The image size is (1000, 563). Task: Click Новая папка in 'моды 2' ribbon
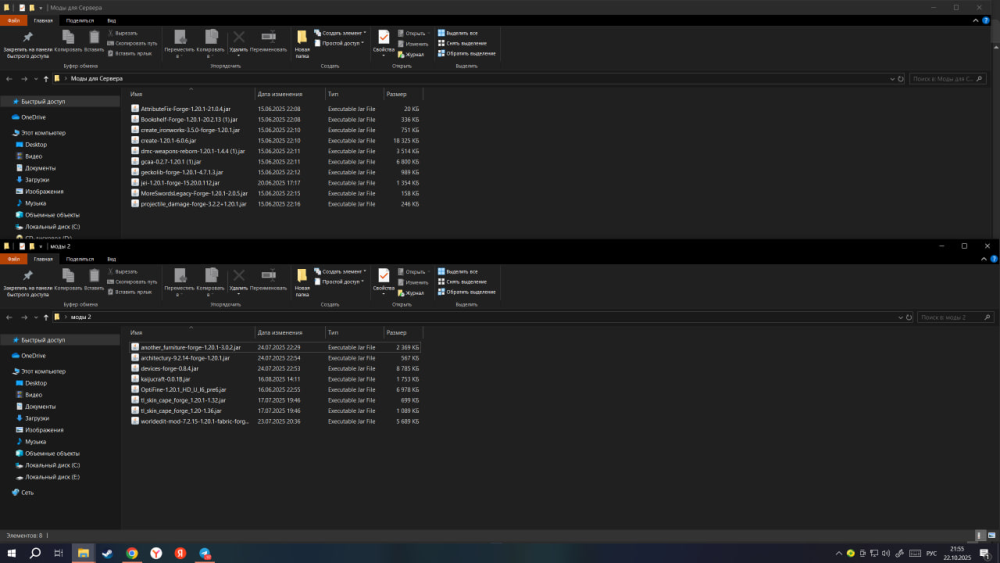(x=302, y=282)
